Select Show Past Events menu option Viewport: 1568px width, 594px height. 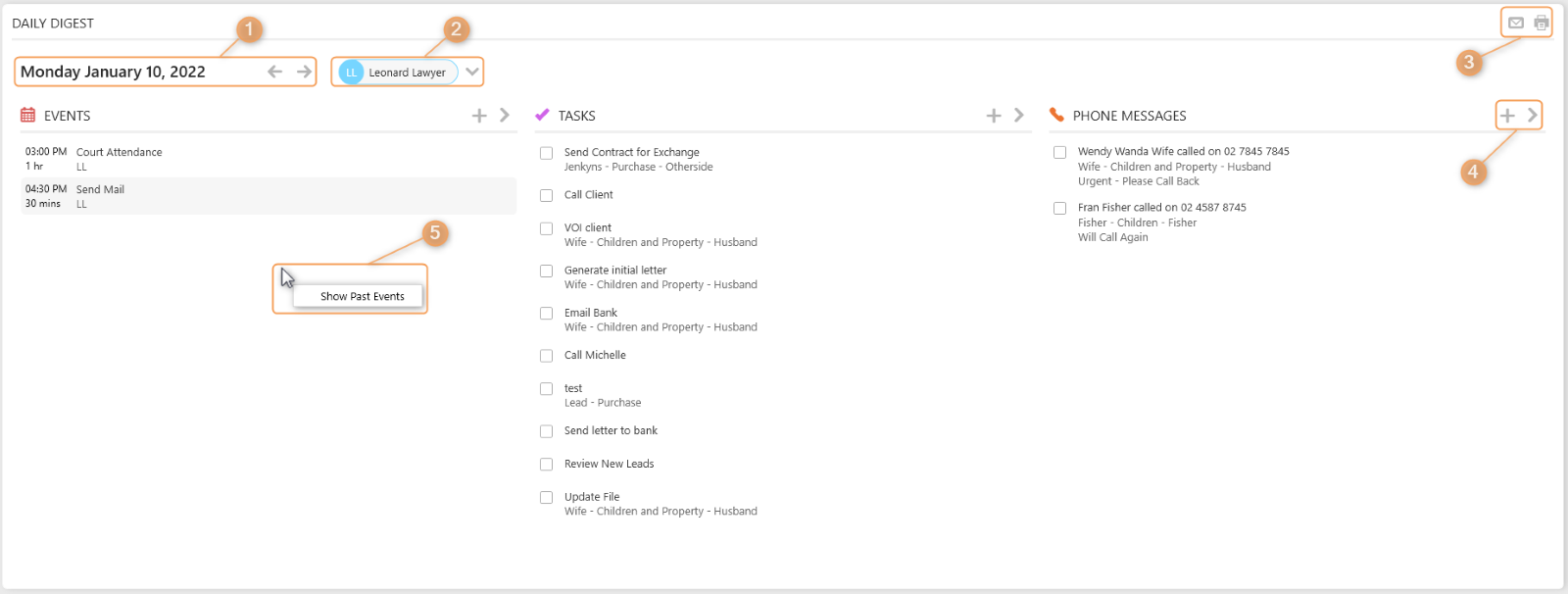click(362, 296)
